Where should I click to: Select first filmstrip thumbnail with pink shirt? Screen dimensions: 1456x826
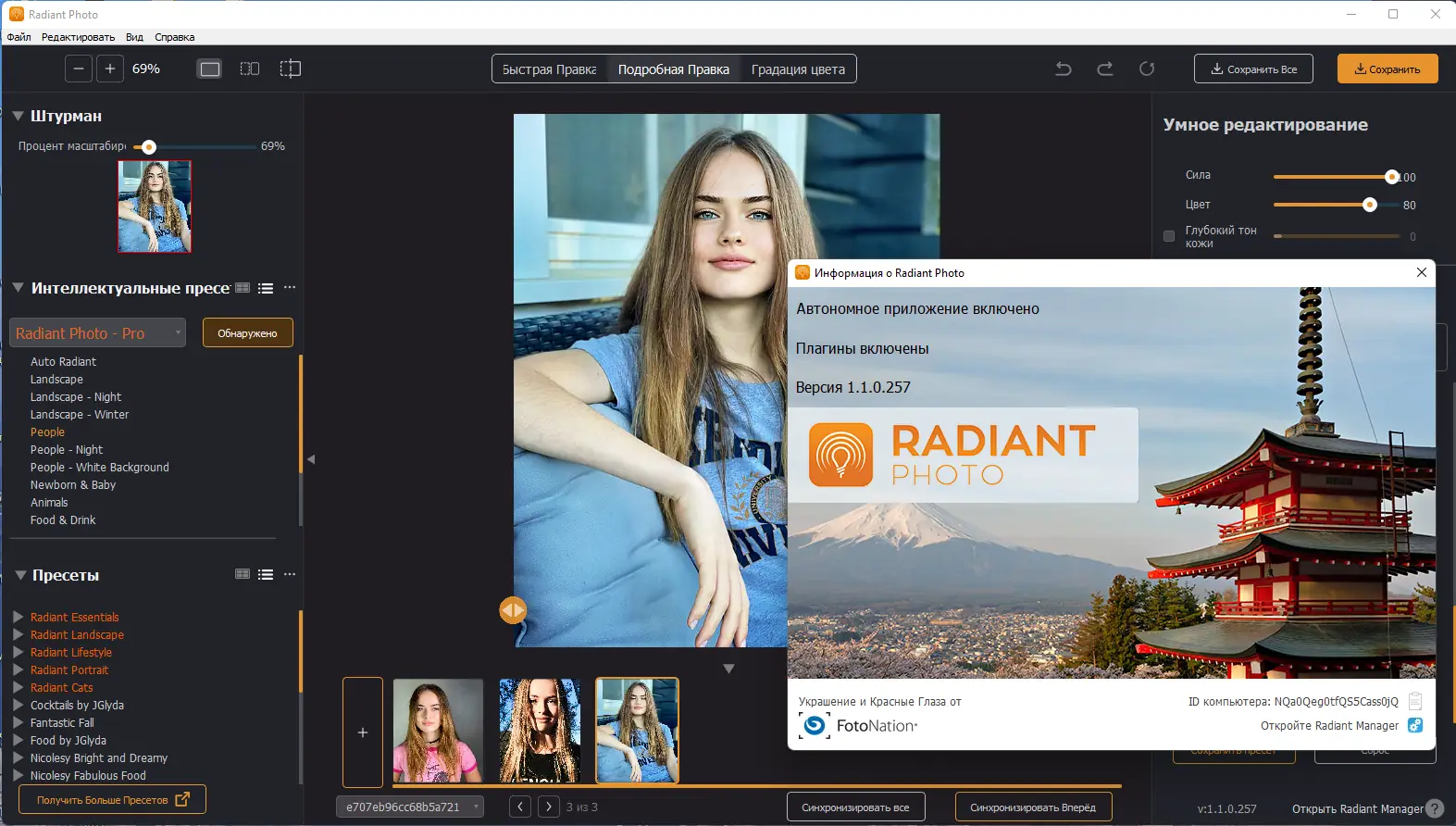[438, 731]
